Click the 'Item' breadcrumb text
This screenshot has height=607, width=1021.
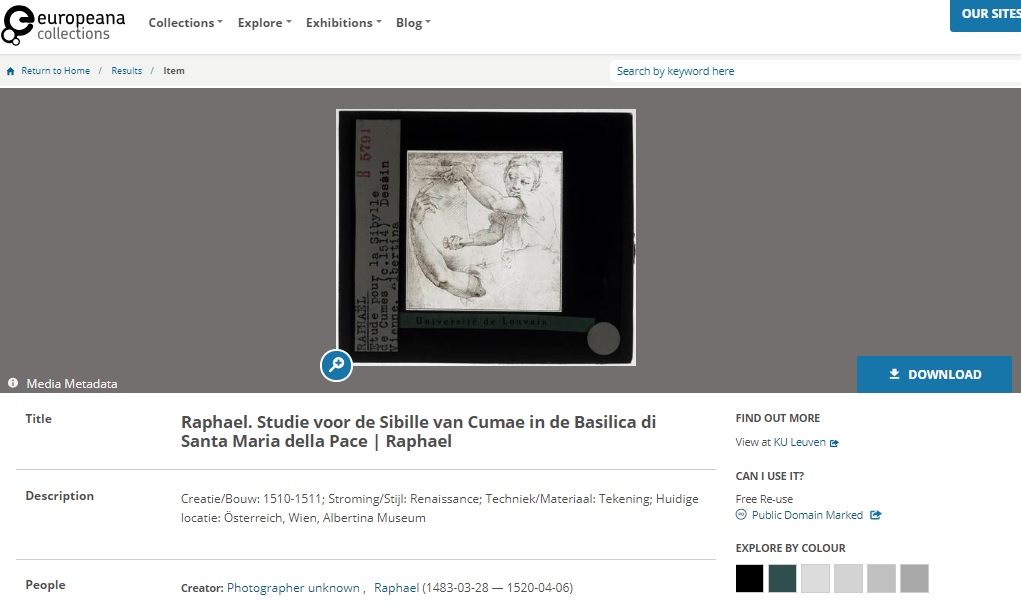click(x=174, y=71)
